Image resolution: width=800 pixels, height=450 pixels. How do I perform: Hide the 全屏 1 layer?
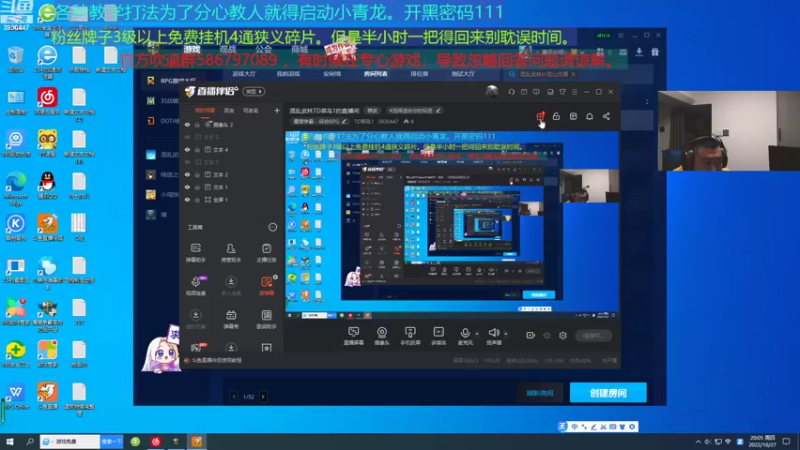tap(187, 199)
